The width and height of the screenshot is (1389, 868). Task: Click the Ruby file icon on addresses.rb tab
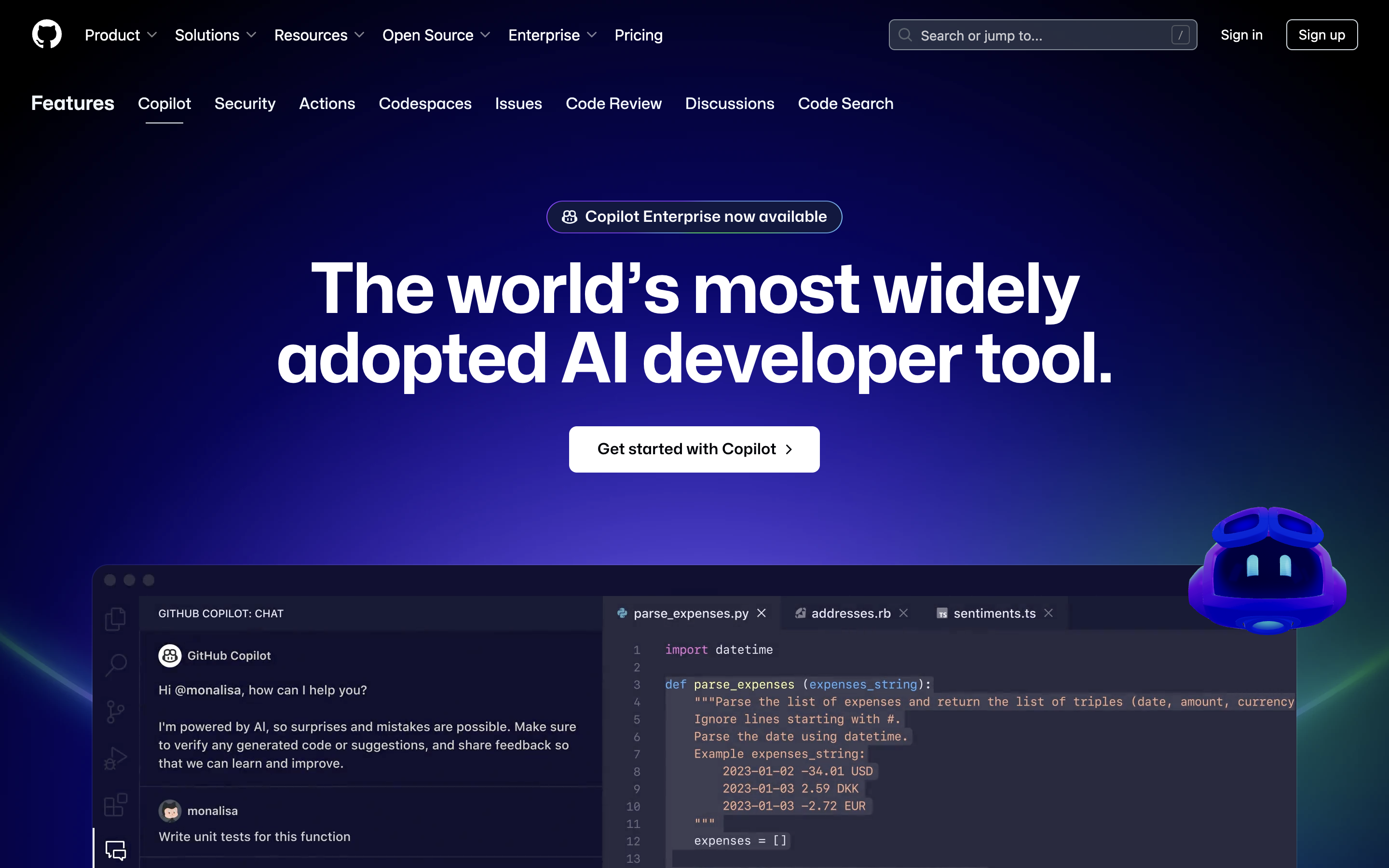pos(800,613)
